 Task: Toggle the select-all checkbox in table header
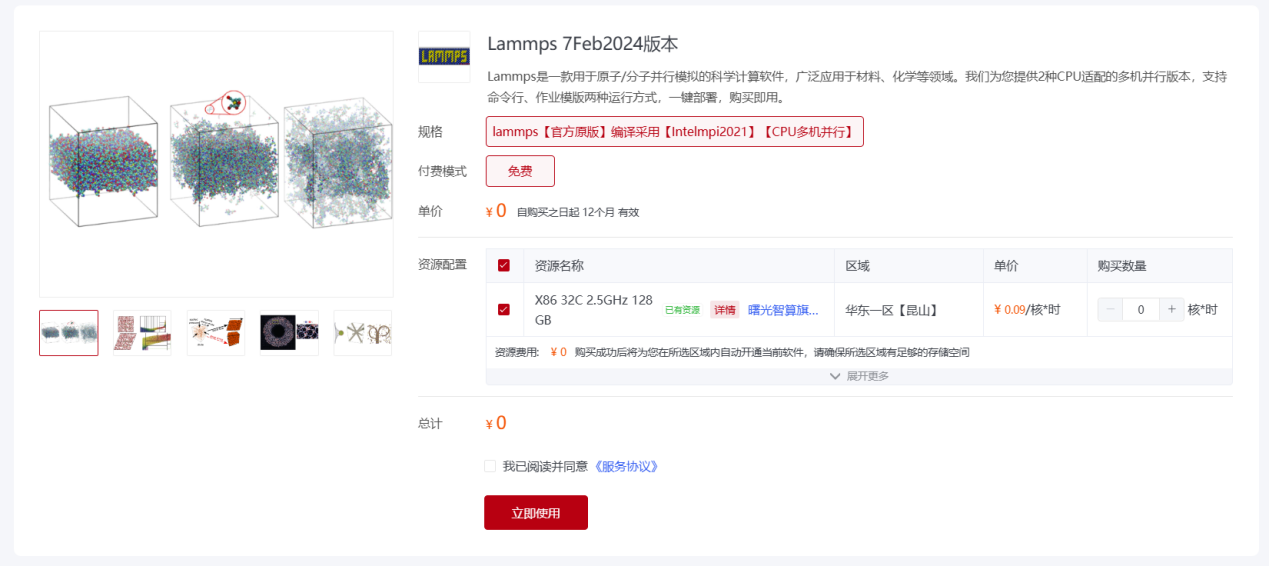(504, 266)
